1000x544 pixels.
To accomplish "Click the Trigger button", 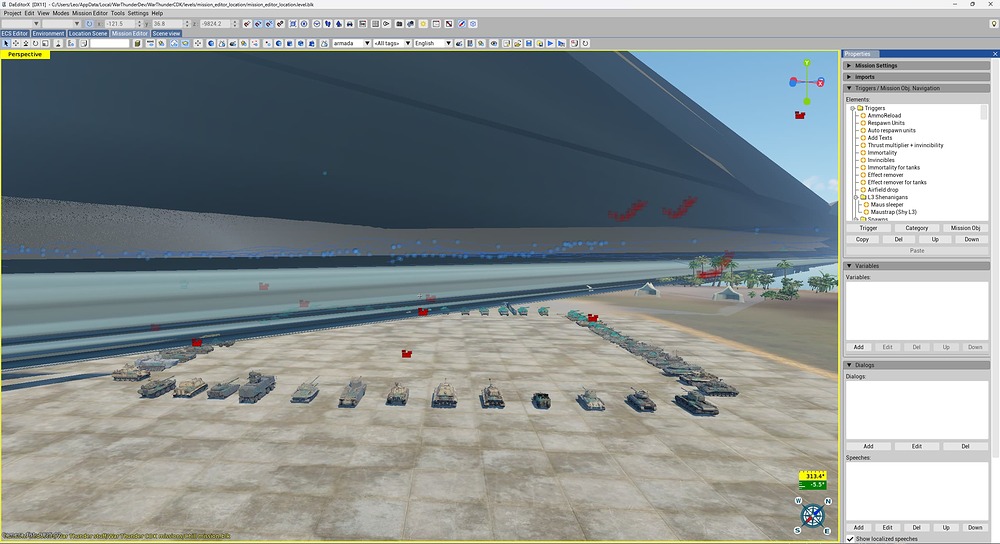I will [x=868, y=228].
